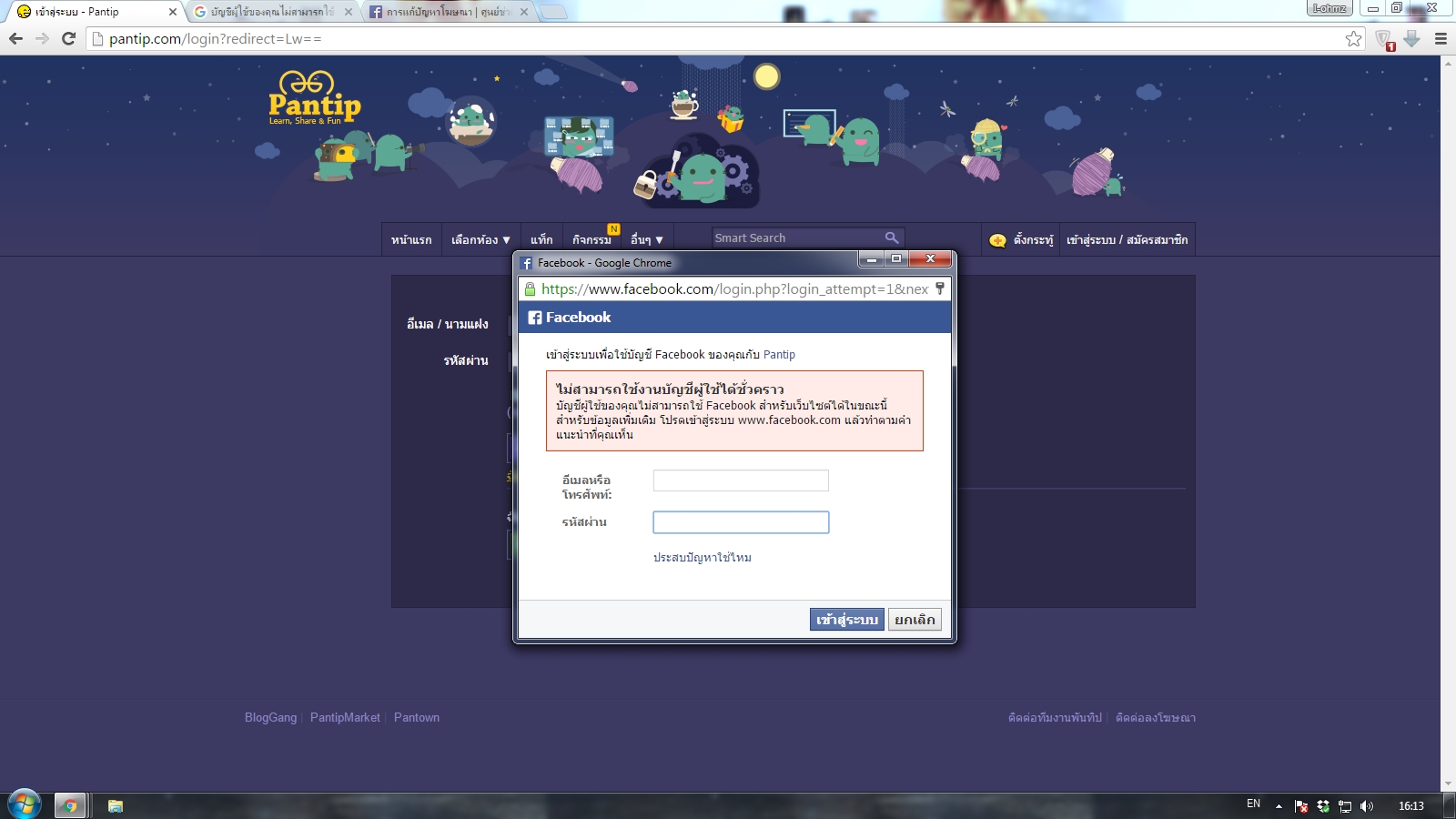The height and width of the screenshot is (819, 1456).
Task: Open File Explorer from taskbar
Action: pyautogui.click(x=116, y=805)
